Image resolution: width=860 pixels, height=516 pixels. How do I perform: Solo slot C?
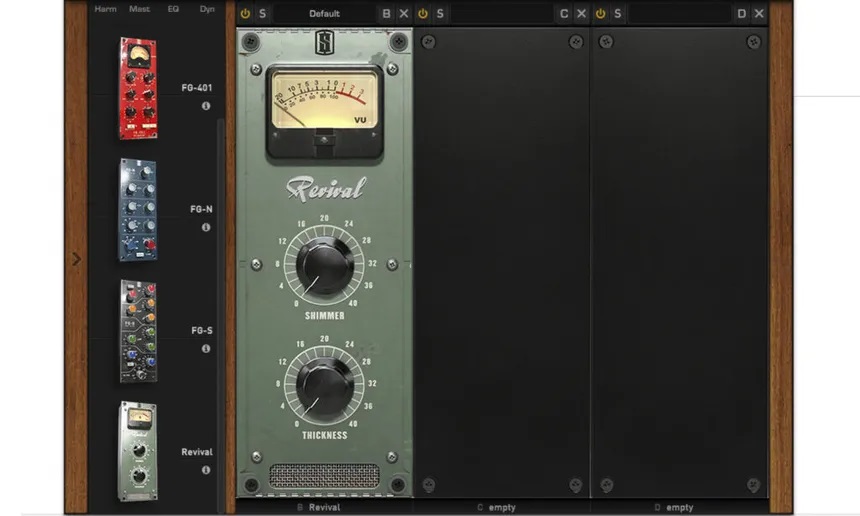click(440, 14)
